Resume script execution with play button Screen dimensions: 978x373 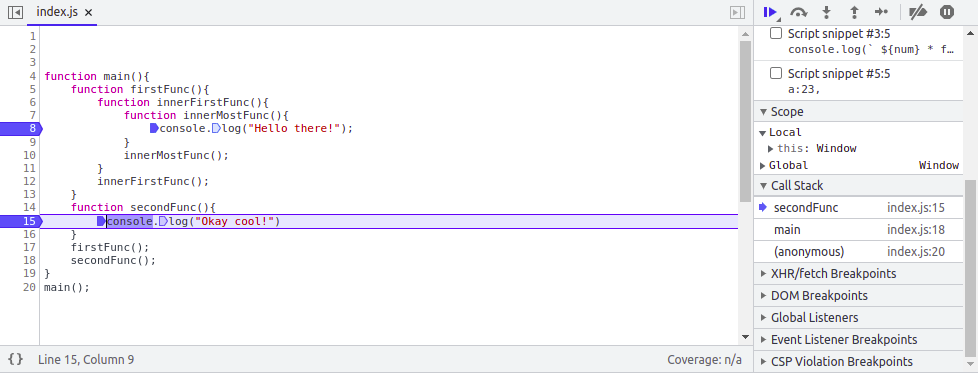pos(770,12)
